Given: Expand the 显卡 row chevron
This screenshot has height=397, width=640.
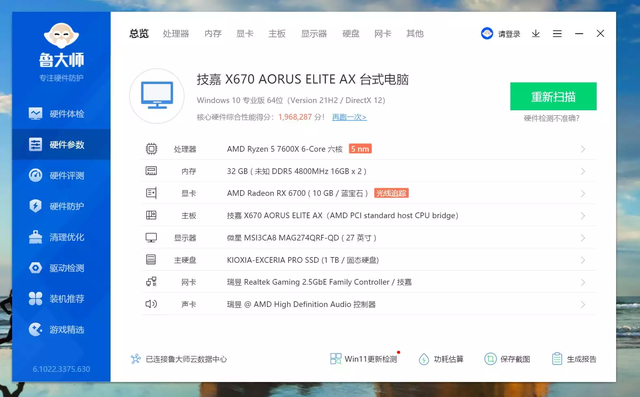Looking at the screenshot, I should (x=583, y=193).
